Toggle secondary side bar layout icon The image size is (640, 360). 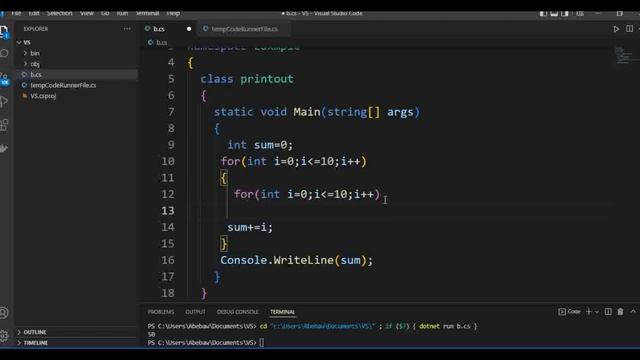point(565,13)
